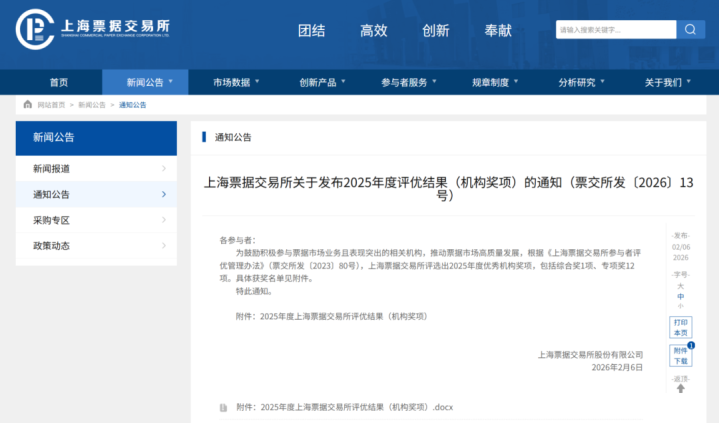Image resolution: width=719 pixels, height=423 pixels.
Task: Select 新闻报道 in the sidebar
Action: pos(96,168)
